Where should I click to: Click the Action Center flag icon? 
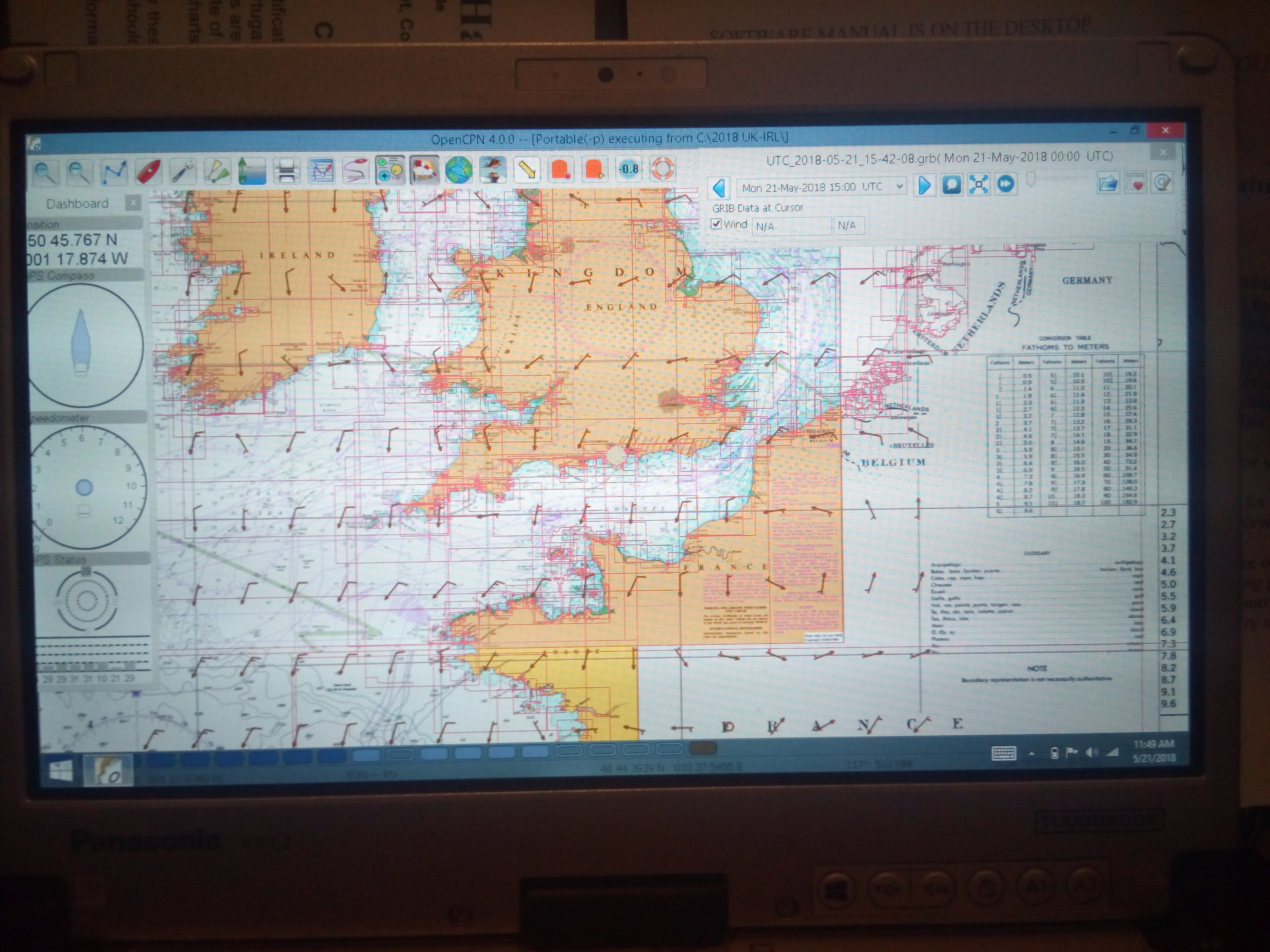point(1071,753)
